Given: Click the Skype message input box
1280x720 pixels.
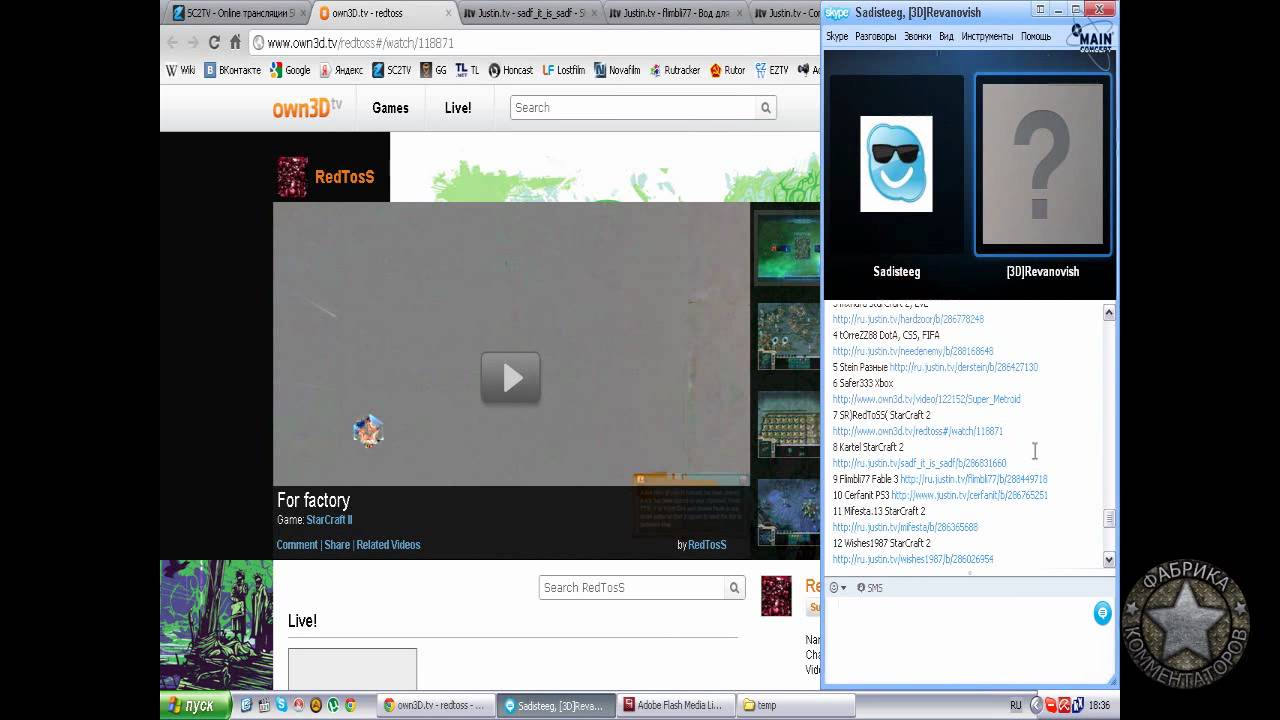Looking at the screenshot, I should [958, 640].
